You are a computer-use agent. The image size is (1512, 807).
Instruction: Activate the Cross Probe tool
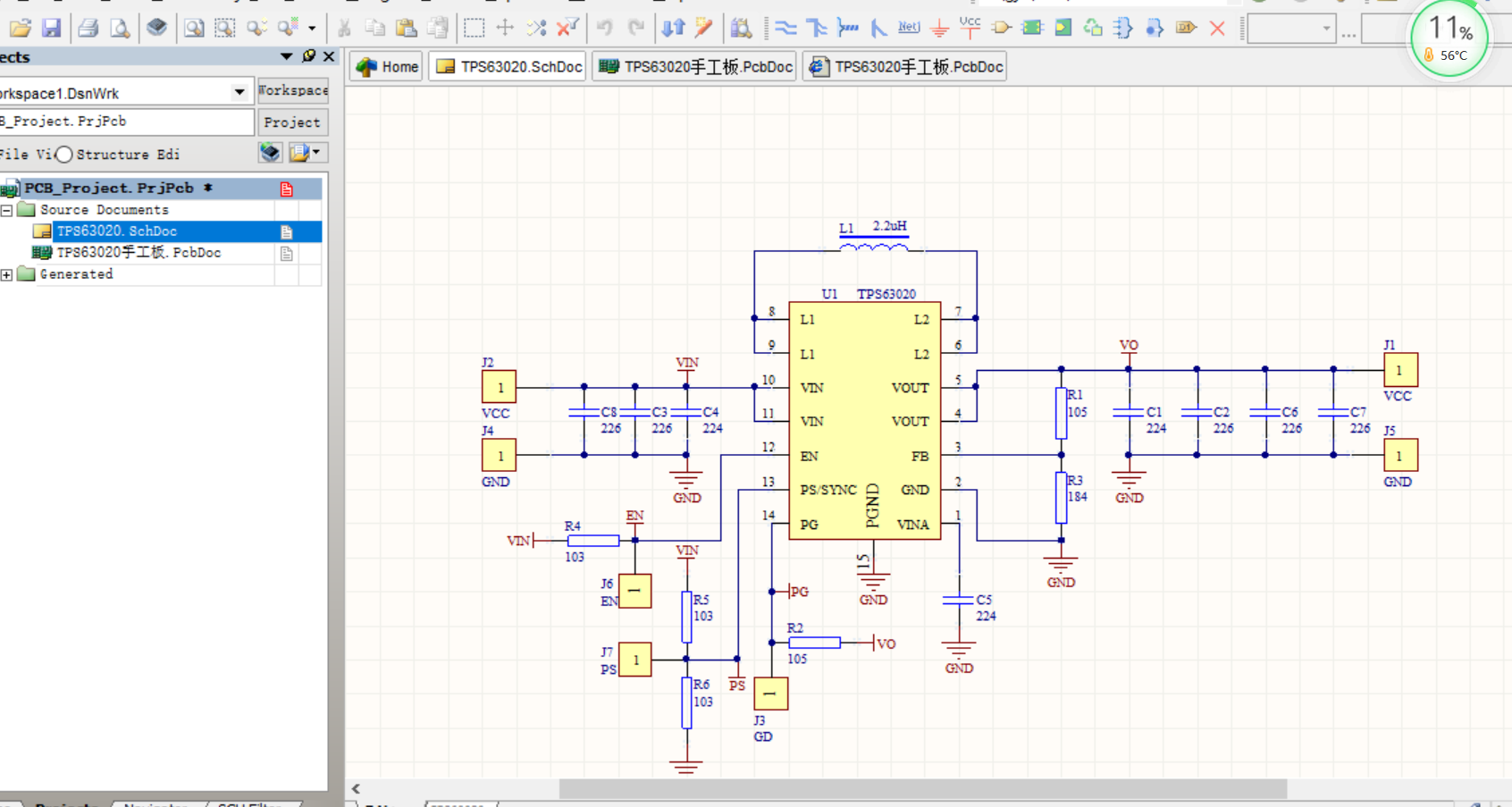[704, 28]
